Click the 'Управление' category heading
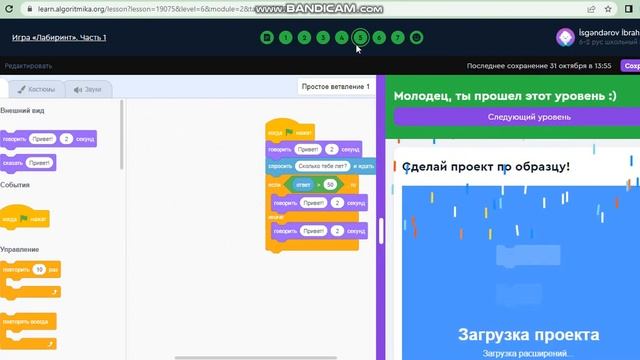This screenshot has height=360, width=640. point(20,249)
